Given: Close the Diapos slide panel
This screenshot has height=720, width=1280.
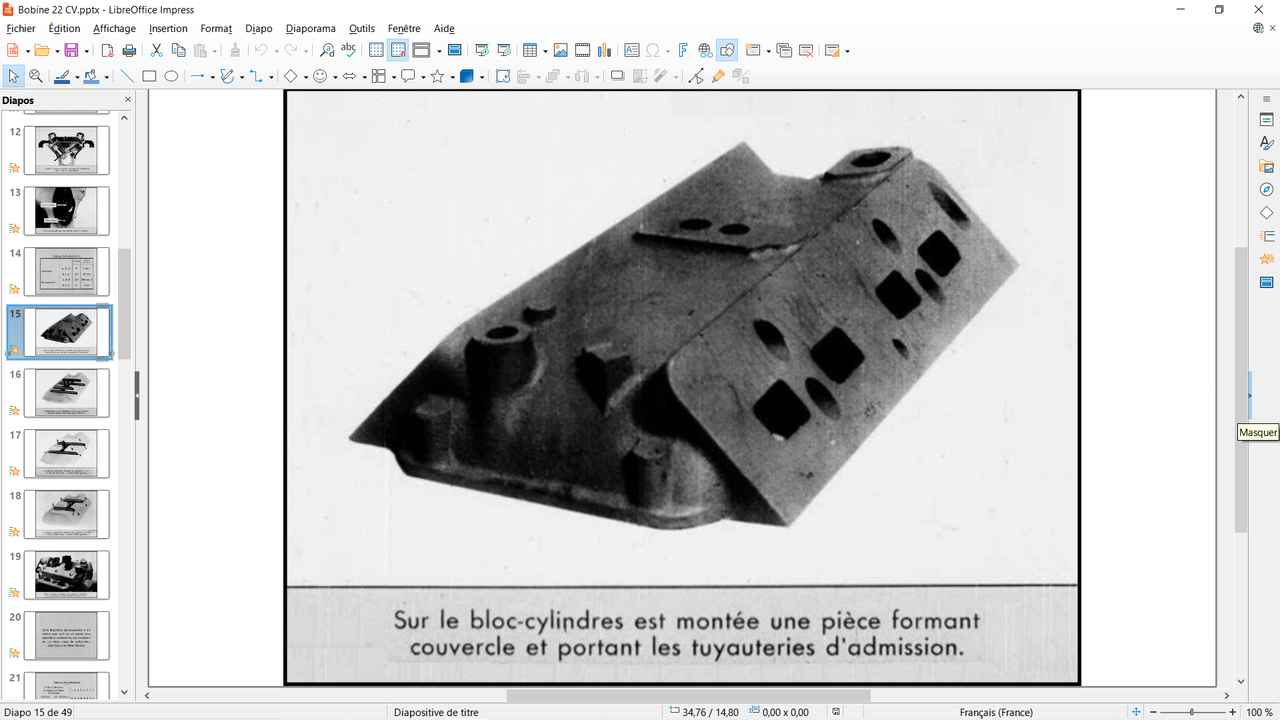Looking at the screenshot, I should click(127, 100).
